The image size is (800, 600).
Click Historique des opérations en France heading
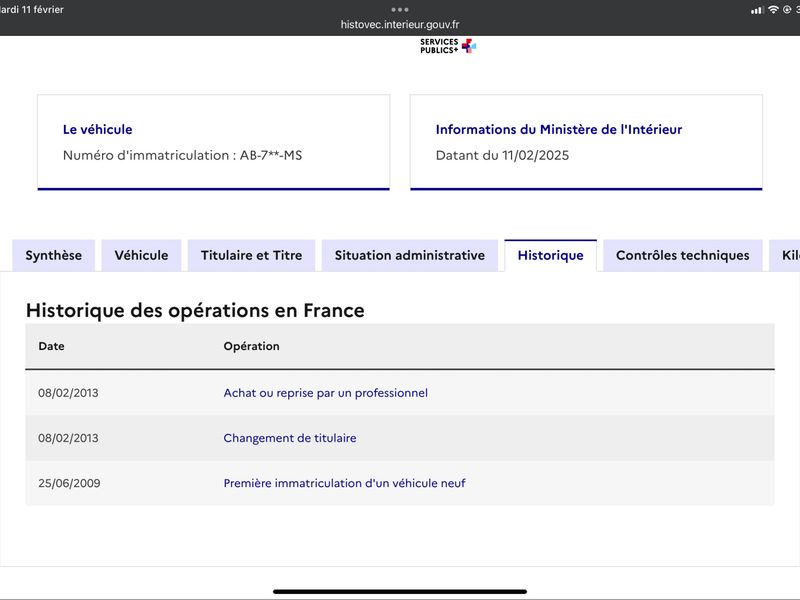(x=195, y=310)
